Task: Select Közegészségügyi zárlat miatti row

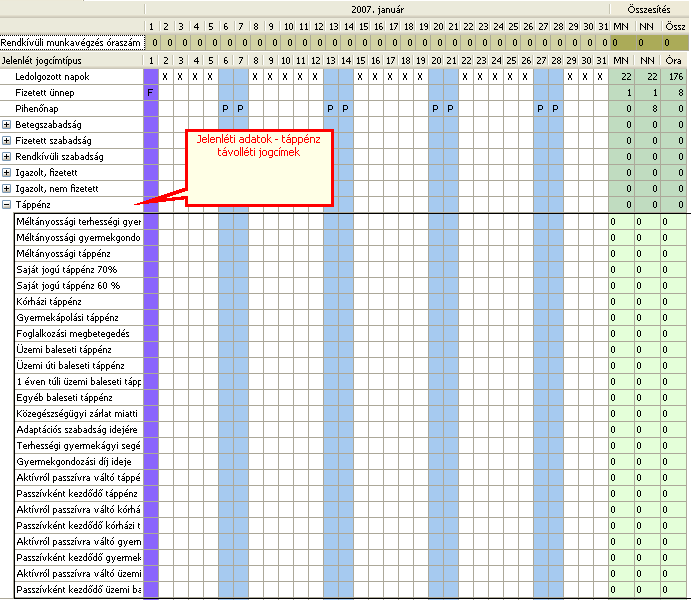Action: 79,414
